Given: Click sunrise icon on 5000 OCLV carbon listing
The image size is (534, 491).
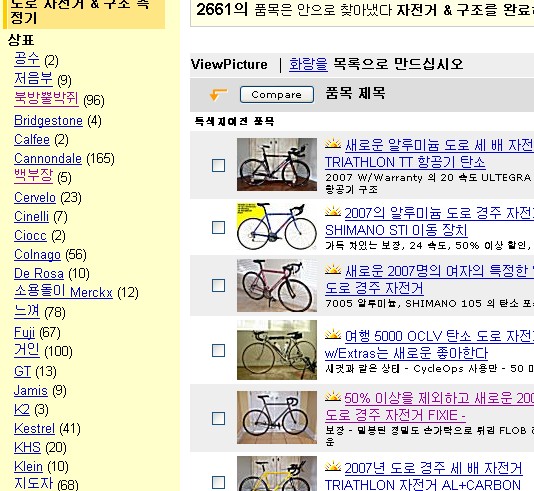Looking at the screenshot, I should coord(333,334).
